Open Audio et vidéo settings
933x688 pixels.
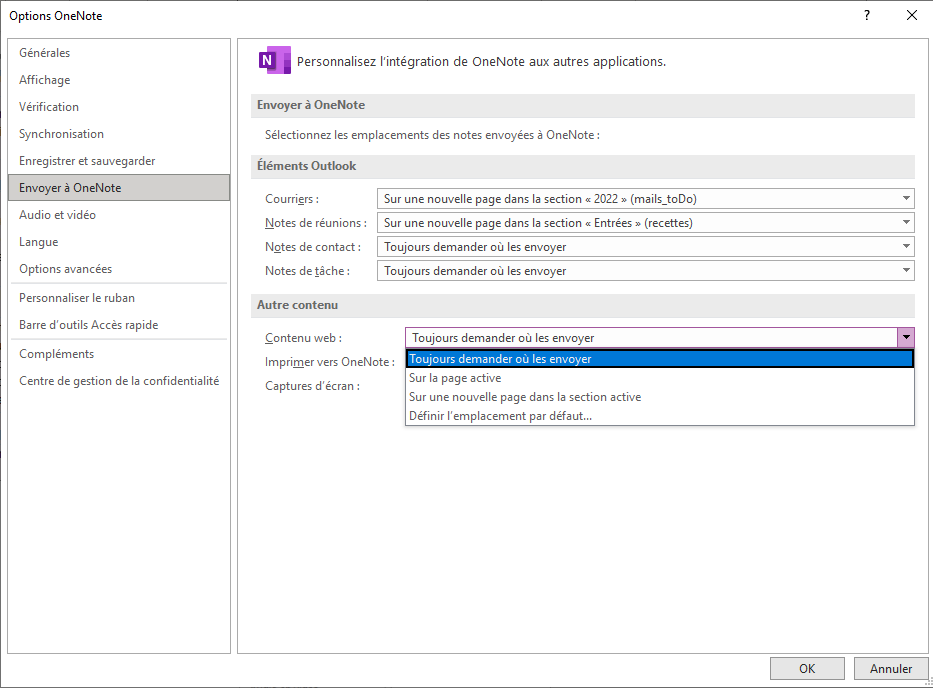[119, 215]
